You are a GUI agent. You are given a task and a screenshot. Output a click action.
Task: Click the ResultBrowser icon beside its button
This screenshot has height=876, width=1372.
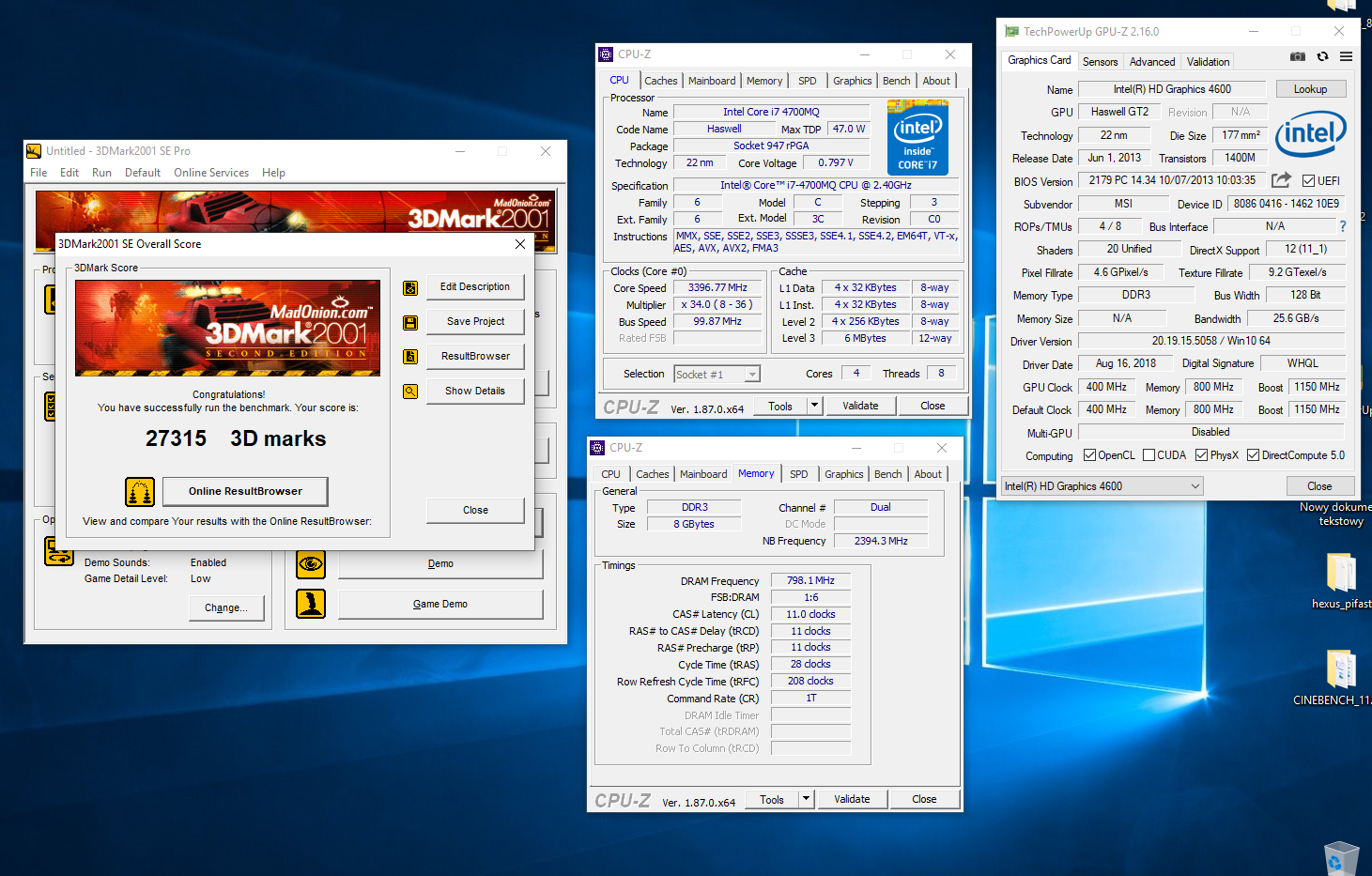click(410, 357)
